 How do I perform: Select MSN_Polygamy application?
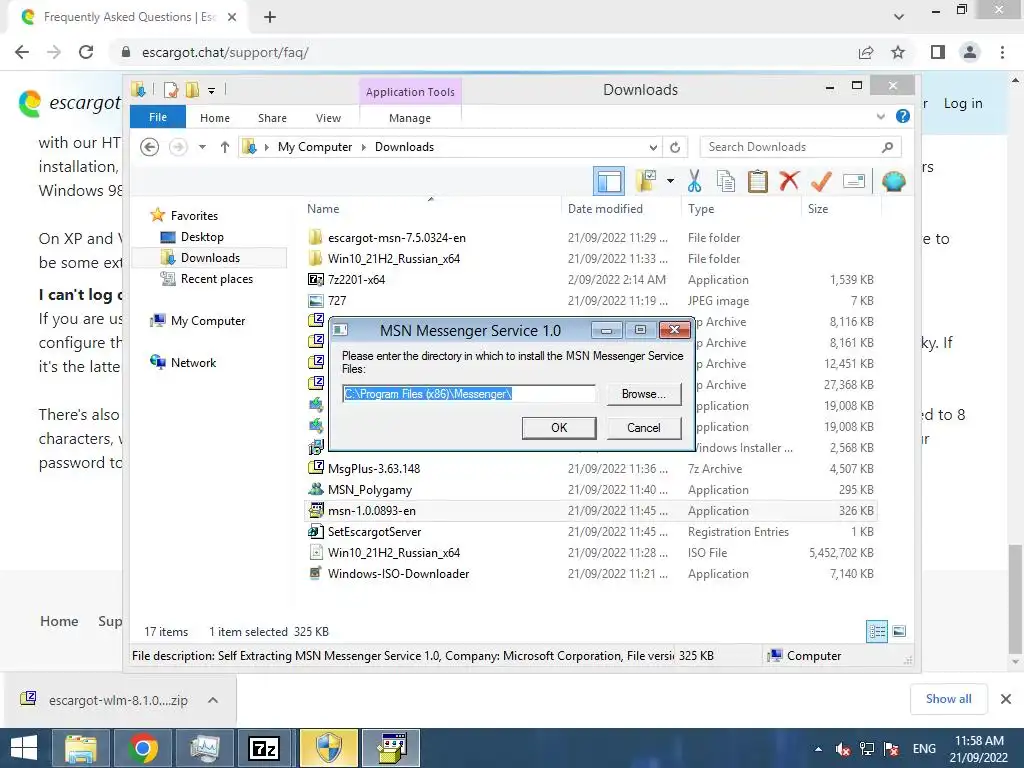(370, 490)
